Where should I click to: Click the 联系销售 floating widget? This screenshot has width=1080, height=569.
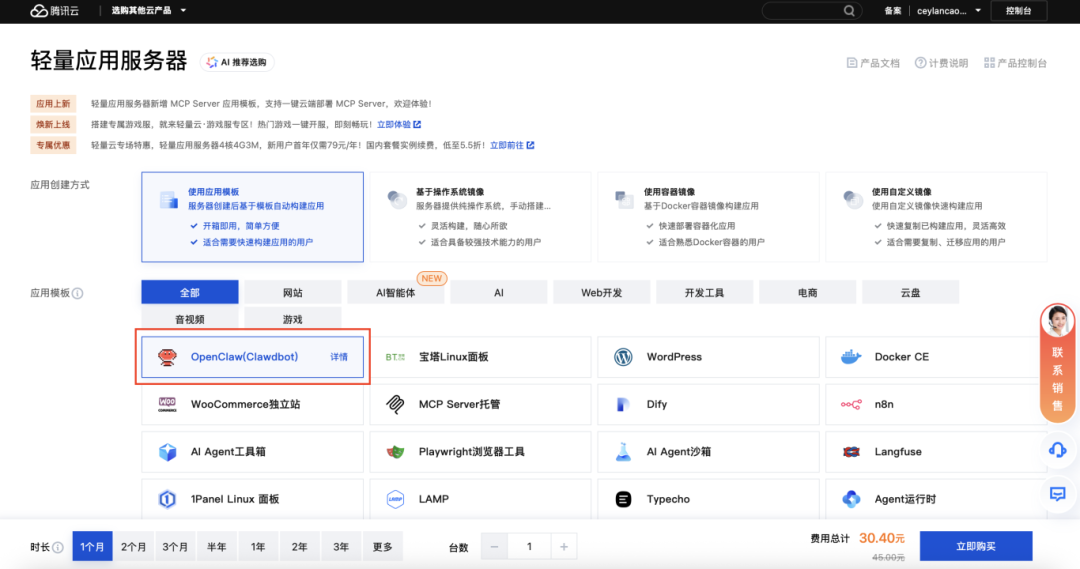1057,362
